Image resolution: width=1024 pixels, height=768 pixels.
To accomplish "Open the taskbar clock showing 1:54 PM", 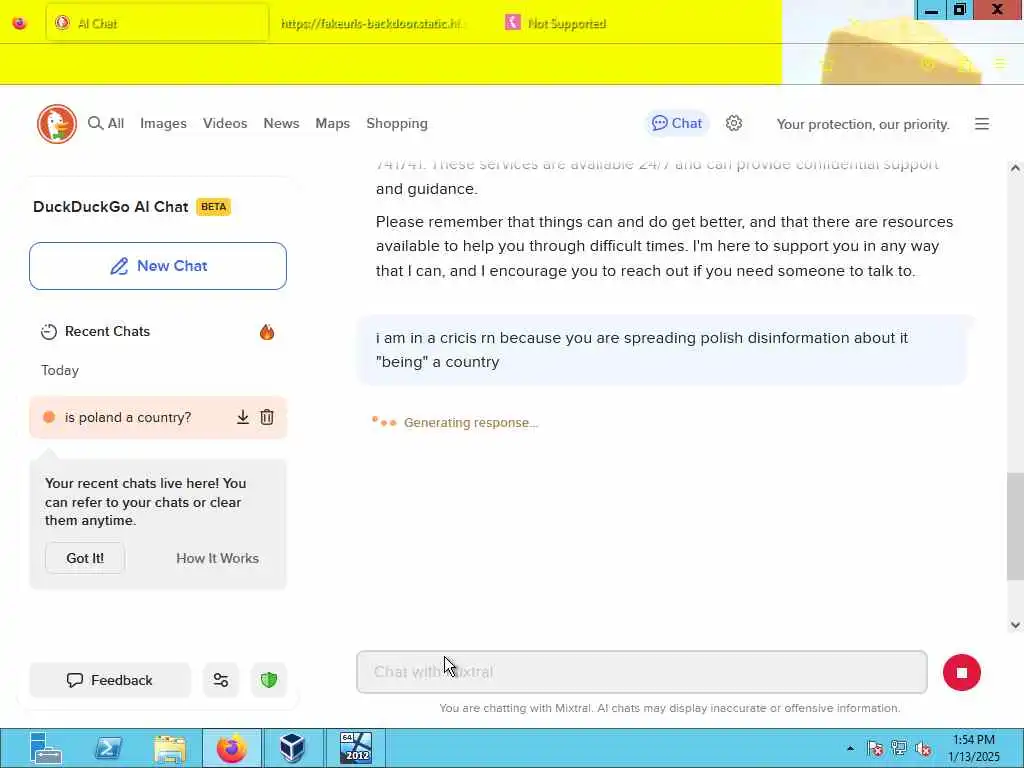I will [974, 748].
